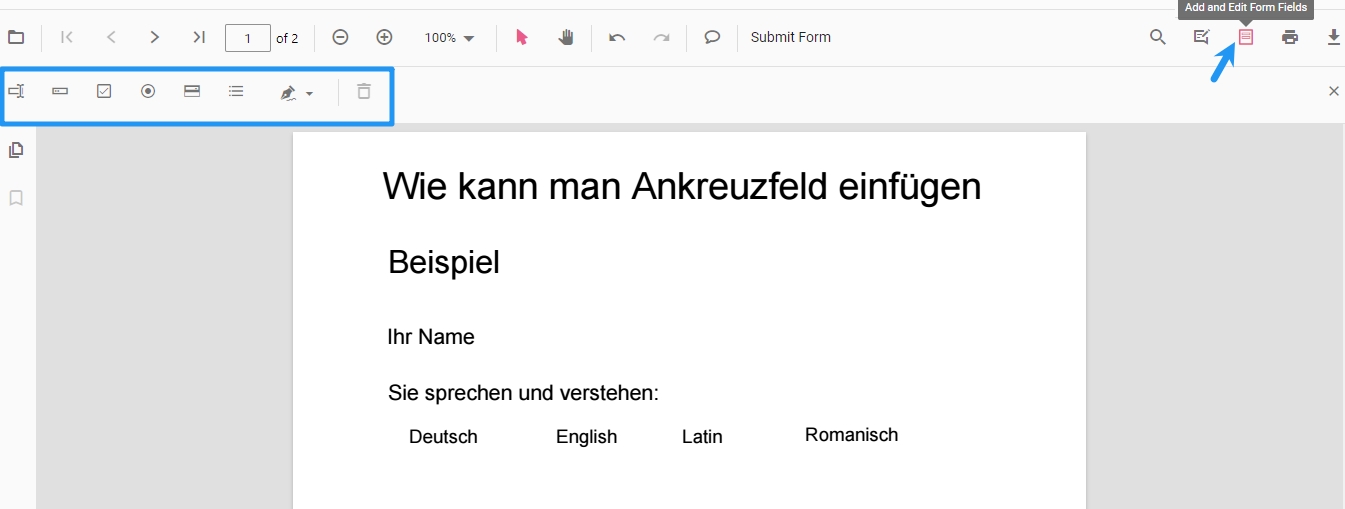Zoom out with the minus icon

[340, 38]
